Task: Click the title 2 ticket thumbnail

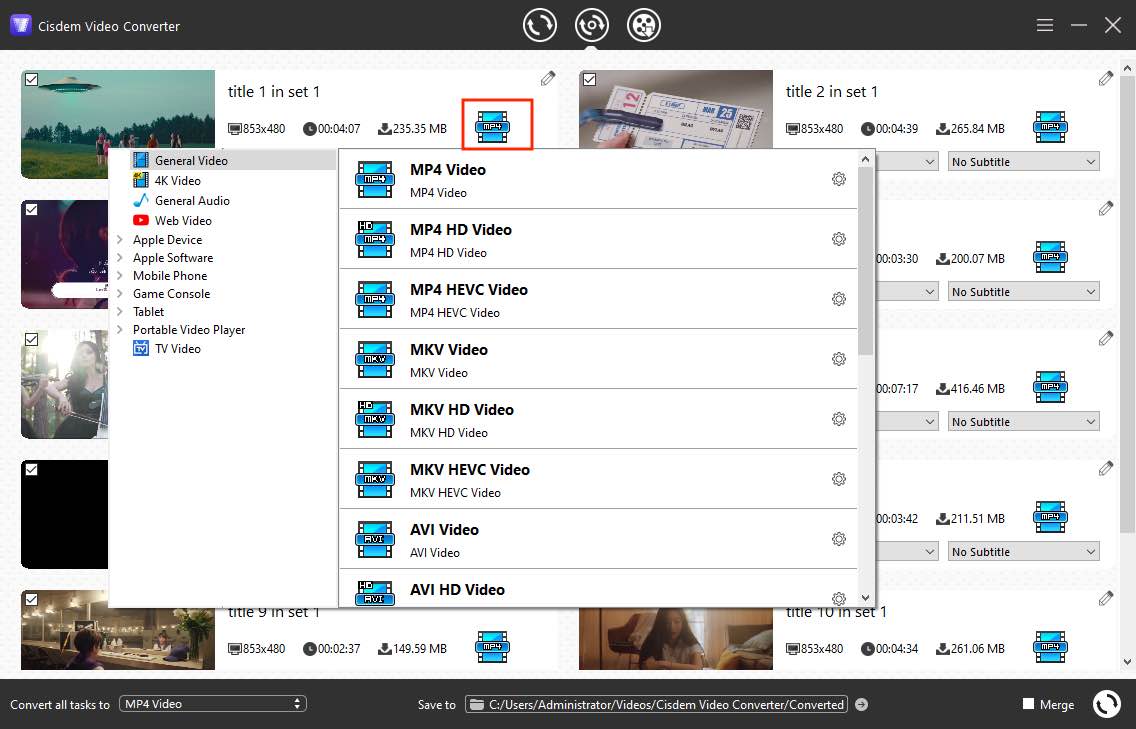Action: click(x=676, y=110)
